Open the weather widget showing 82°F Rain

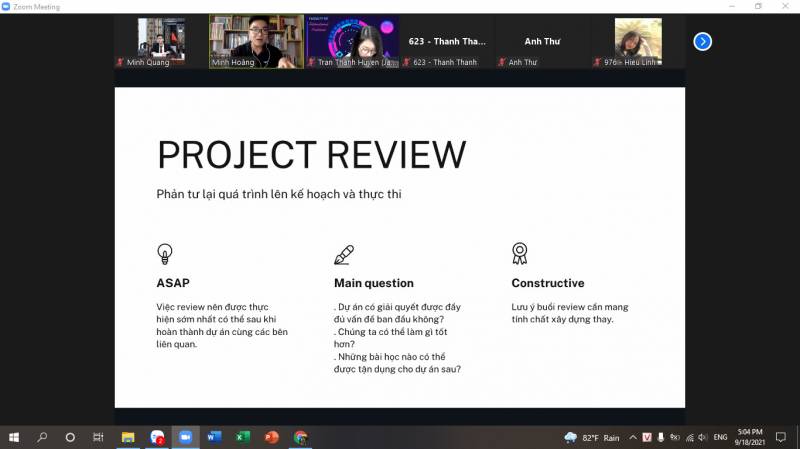pyautogui.click(x=594, y=437)
